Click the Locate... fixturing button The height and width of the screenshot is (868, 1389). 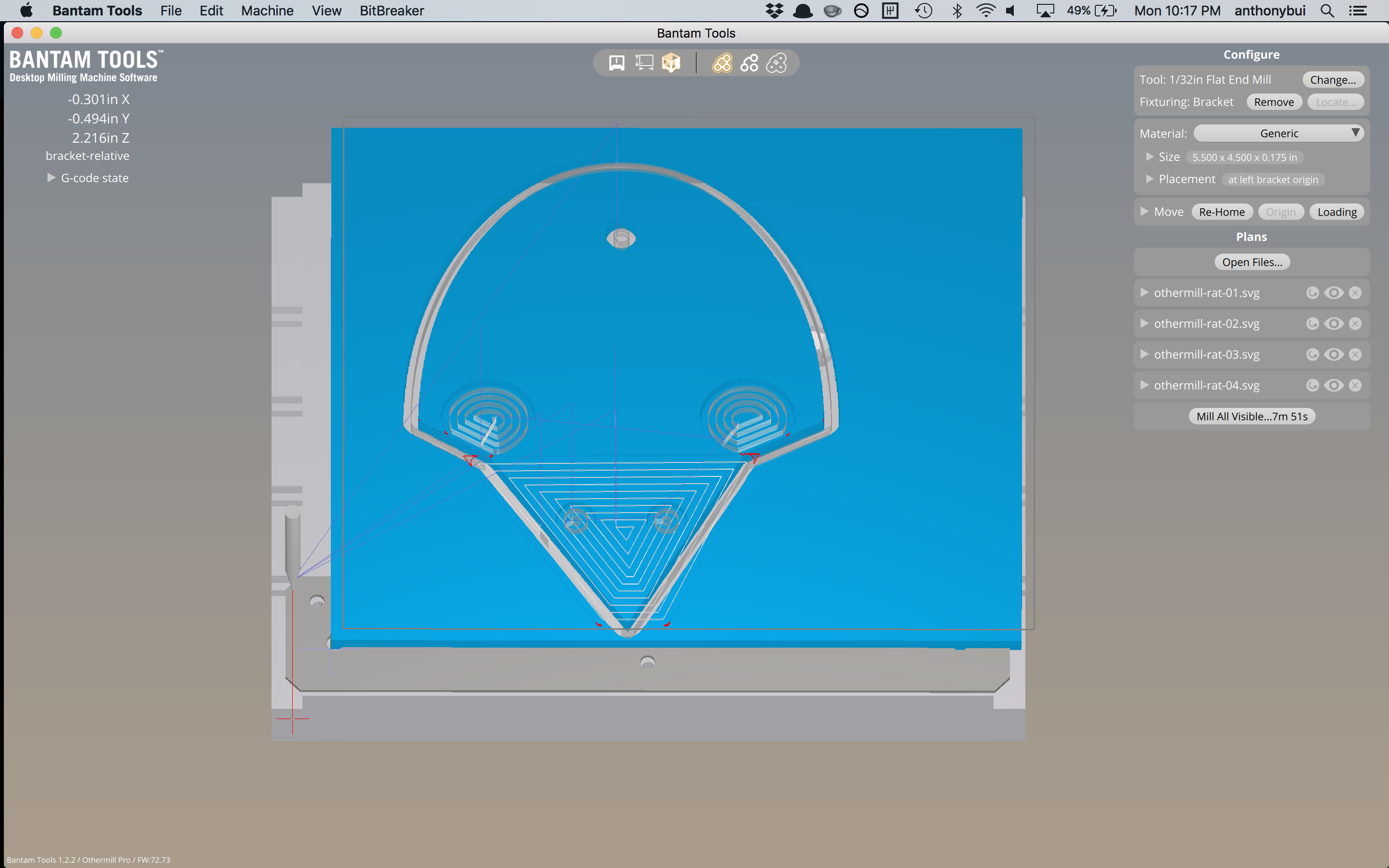[1335, 102]
